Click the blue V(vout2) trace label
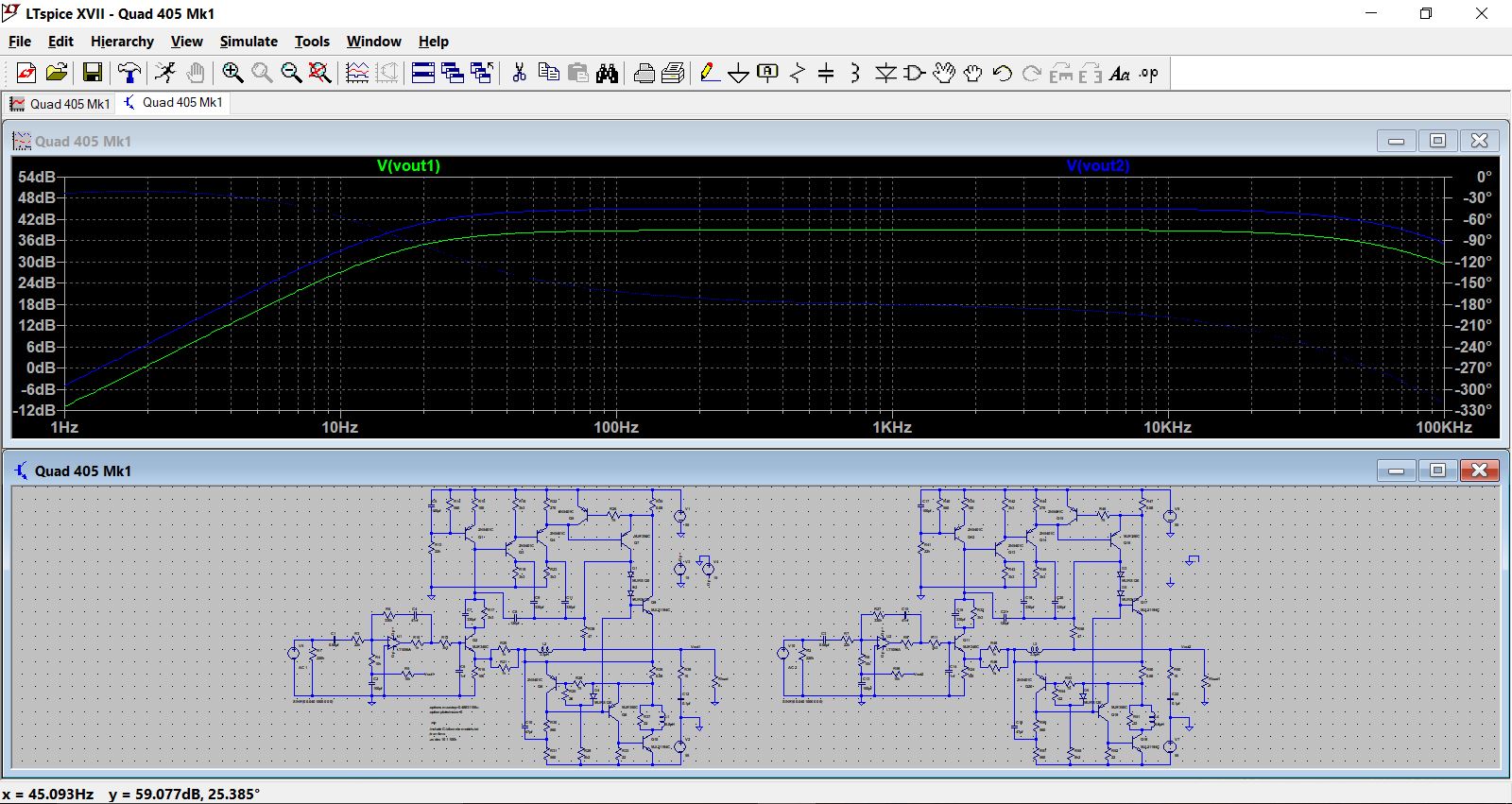 click(1097, 165)
